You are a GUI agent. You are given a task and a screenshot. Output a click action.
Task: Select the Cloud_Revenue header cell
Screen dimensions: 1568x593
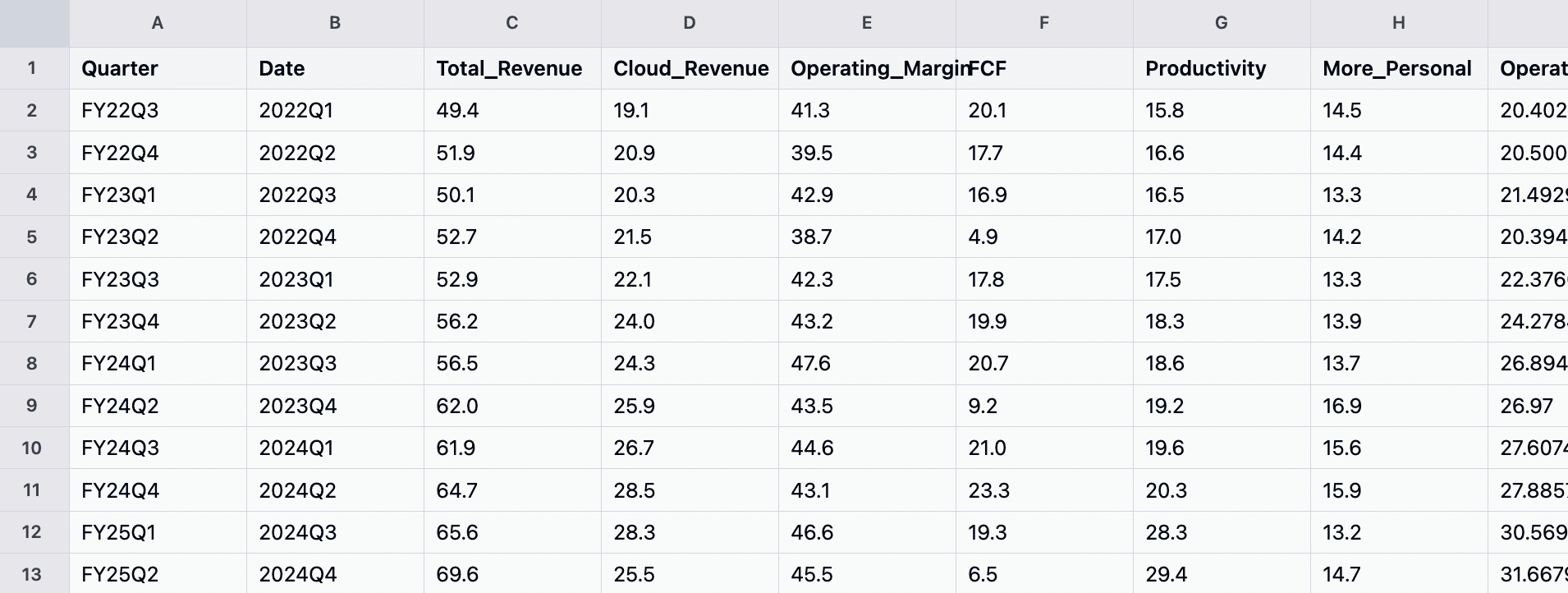(x=690, y=68)
